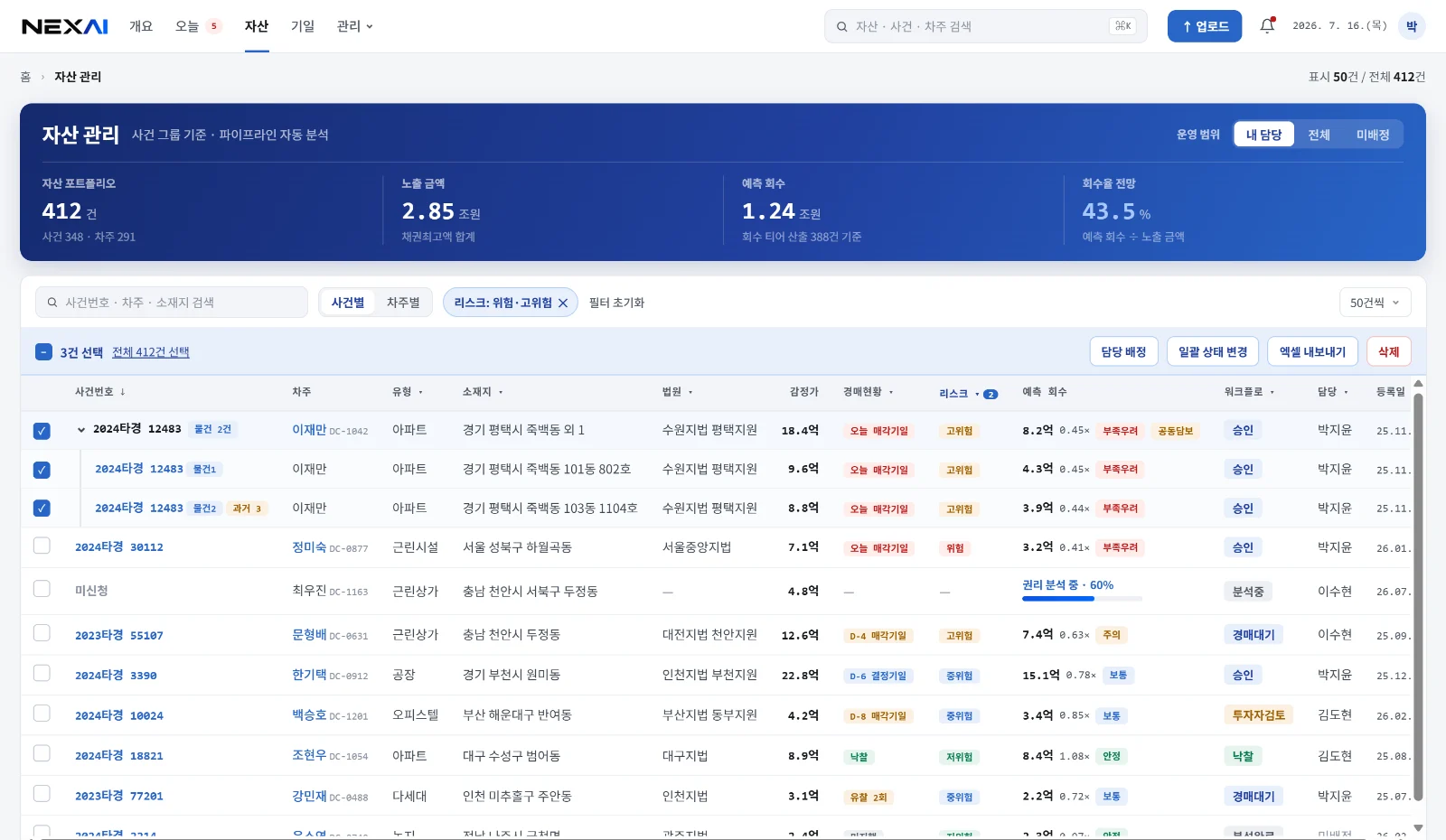The image size is (1446, 840).
Task: Click the search magnifier in the top bar
Action: (x=841, y=26)
